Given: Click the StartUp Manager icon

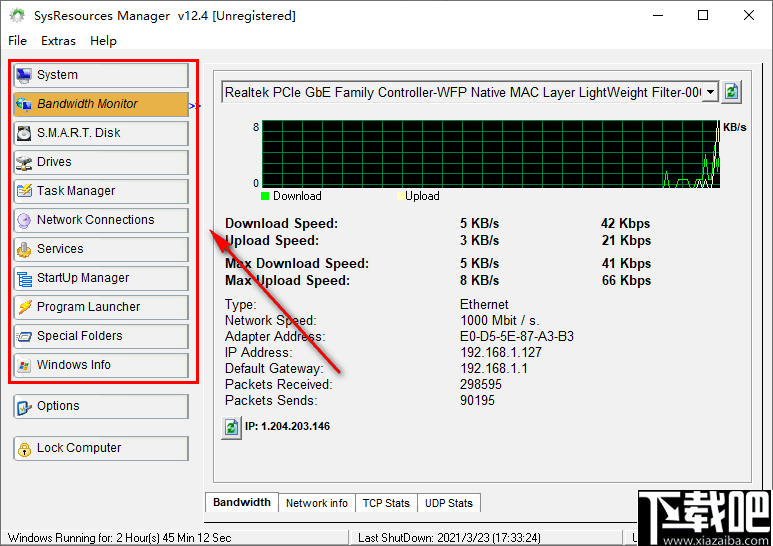Looking at the screenshot, I should (x=24, y=278).
